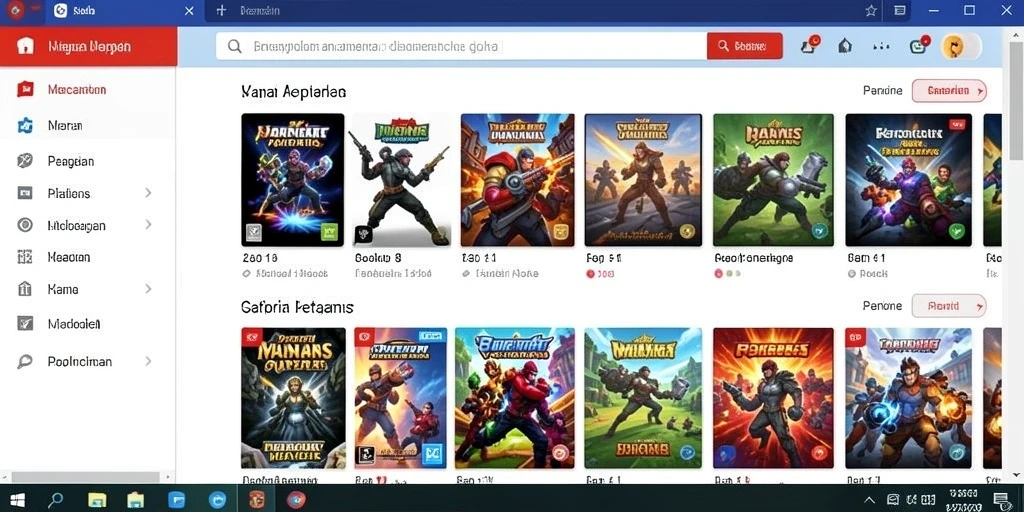Click the Nanai Aepiarian section heading

(293, 92)
